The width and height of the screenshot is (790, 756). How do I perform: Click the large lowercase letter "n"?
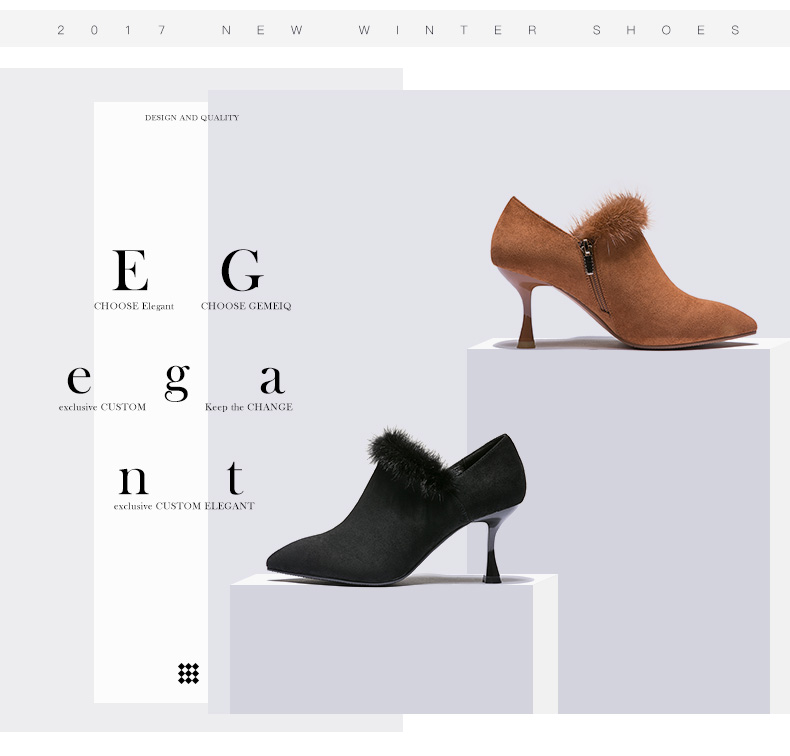click(x=133, y=480)
